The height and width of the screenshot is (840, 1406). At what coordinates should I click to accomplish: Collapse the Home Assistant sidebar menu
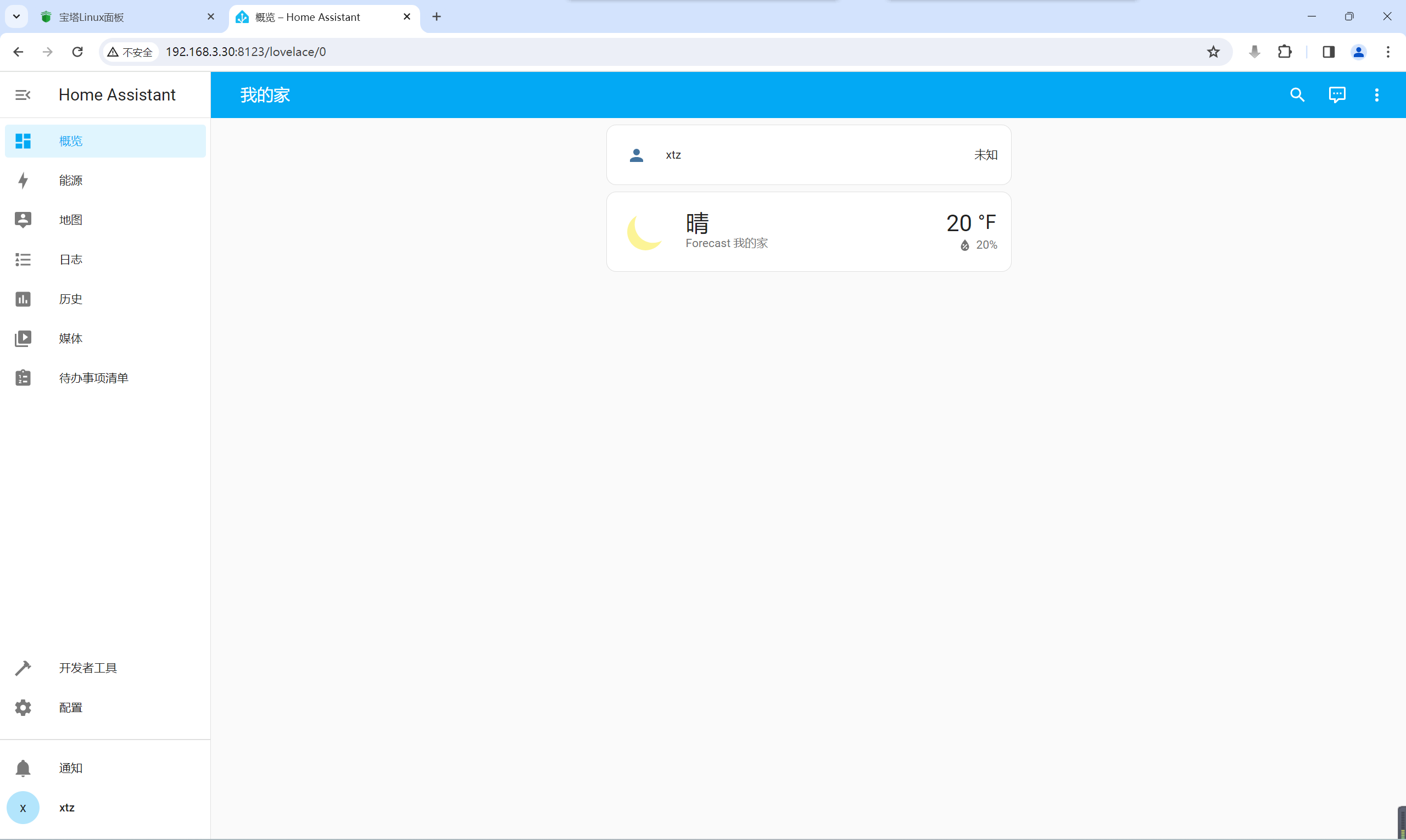[x=23, y=95]
